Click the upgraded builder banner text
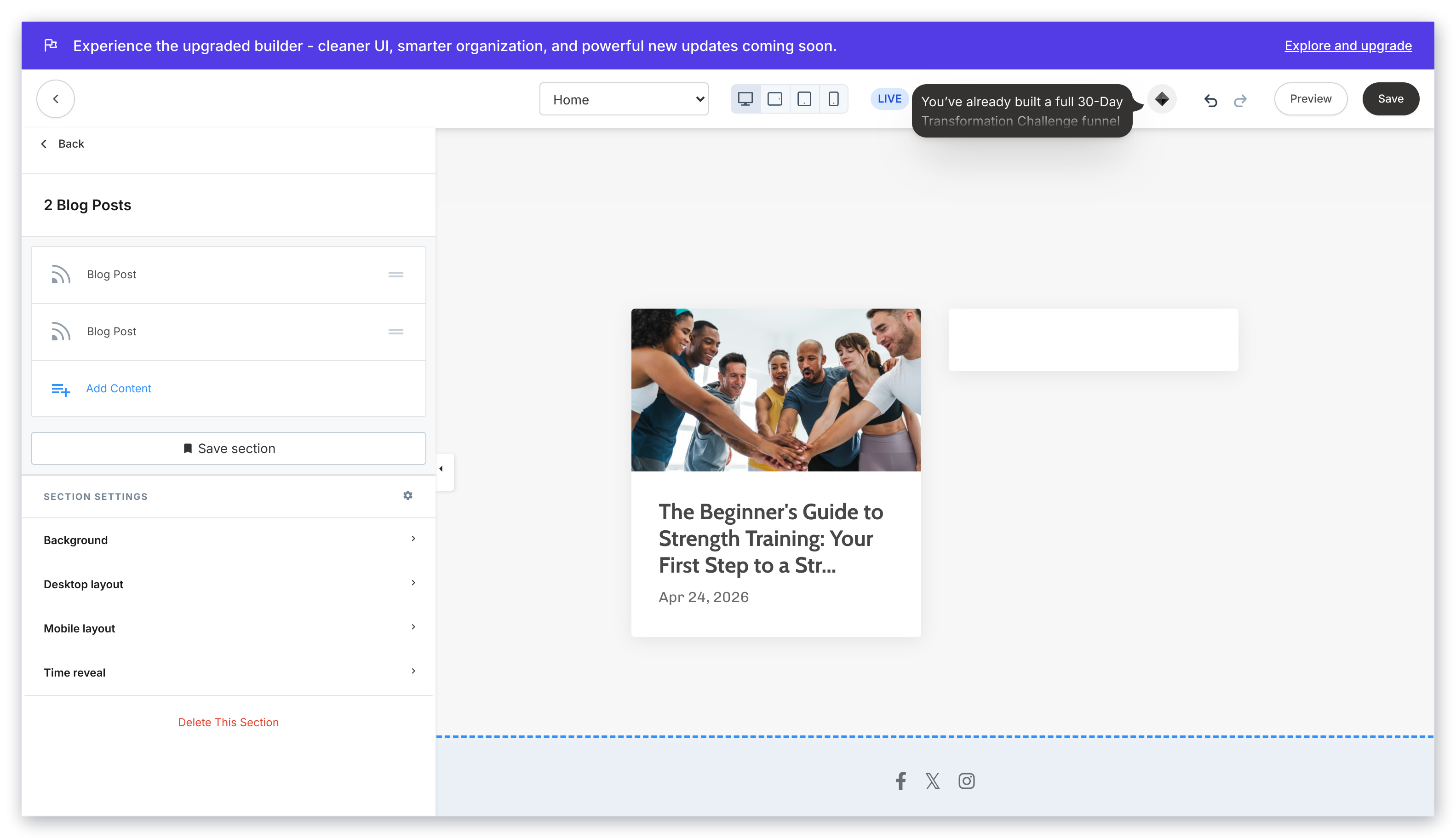Screen dimensions: 1456x838 point(455,46)
